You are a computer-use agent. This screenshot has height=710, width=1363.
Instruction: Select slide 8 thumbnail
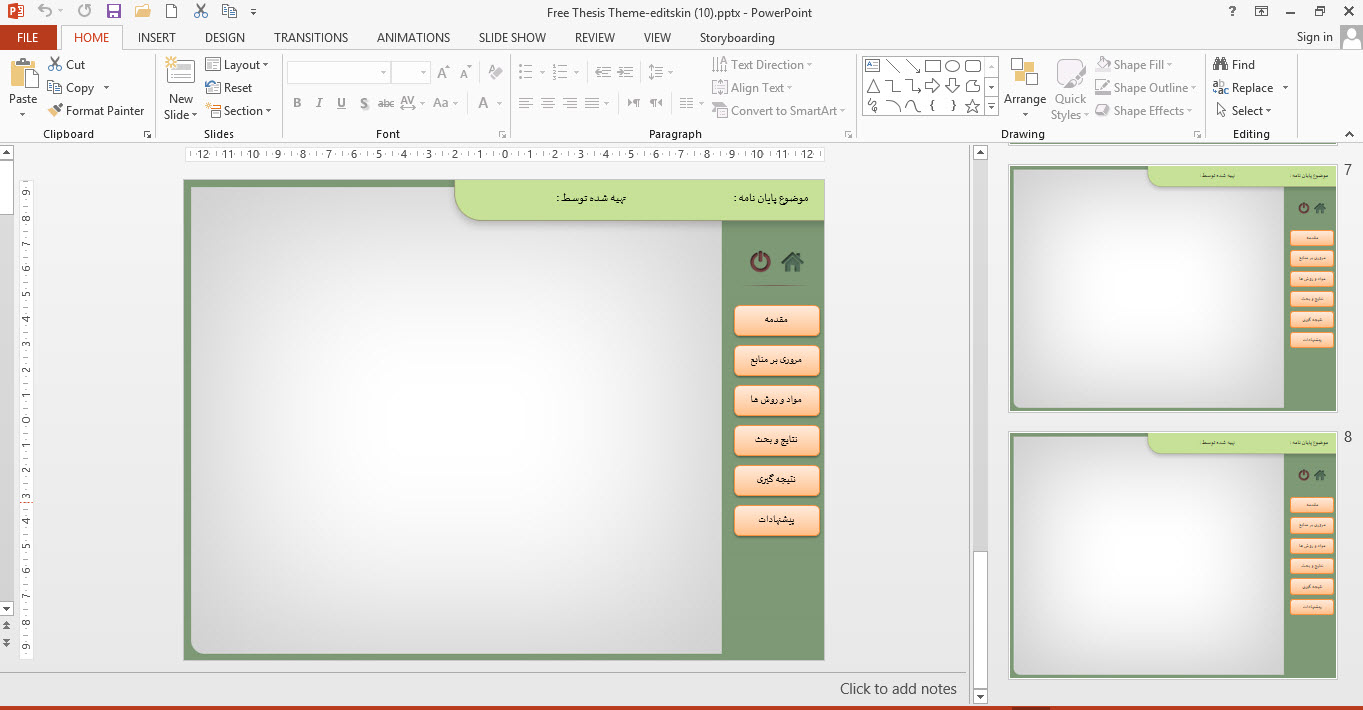[1173, 555]
